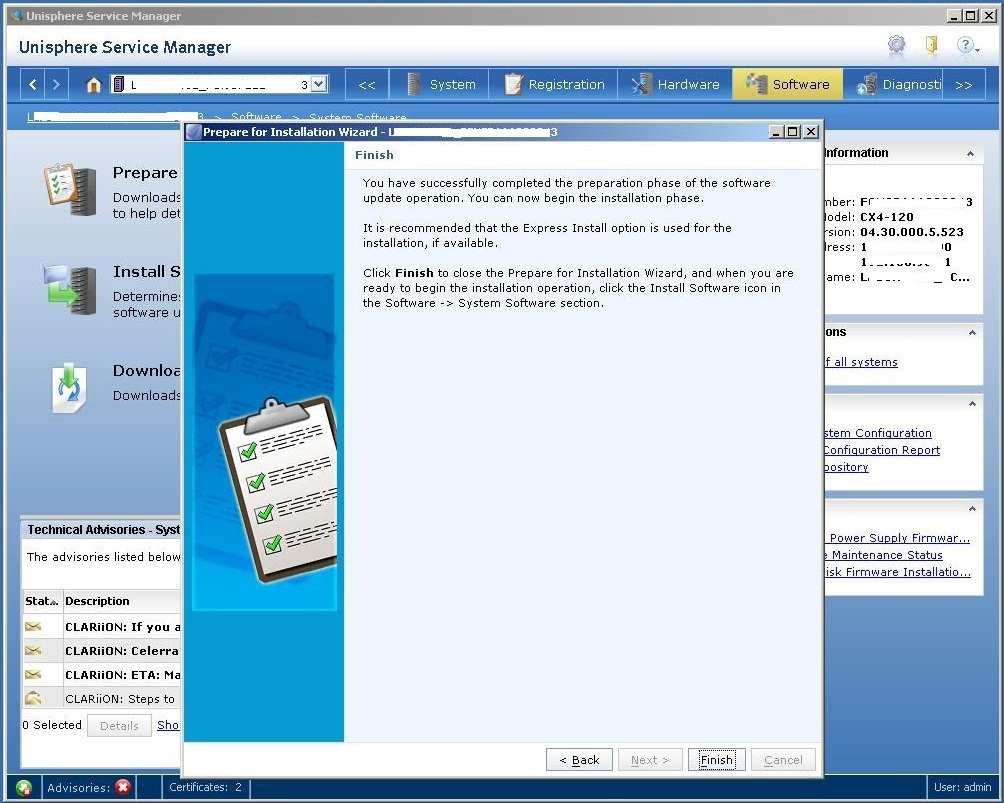Click the green status globe icon

tap(24, 788)
